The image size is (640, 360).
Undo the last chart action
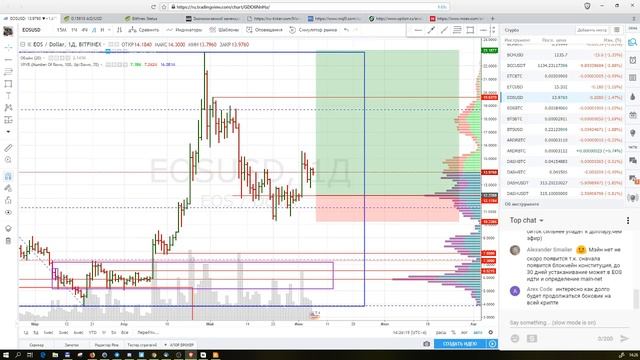click(347, 30)
